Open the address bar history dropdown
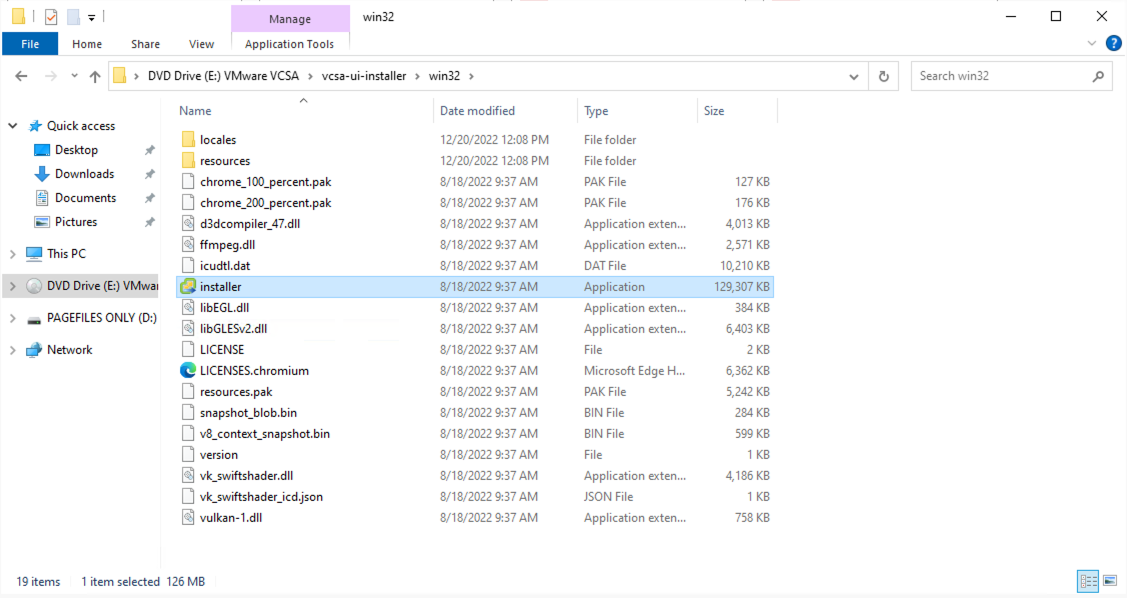 pos(854,76)
